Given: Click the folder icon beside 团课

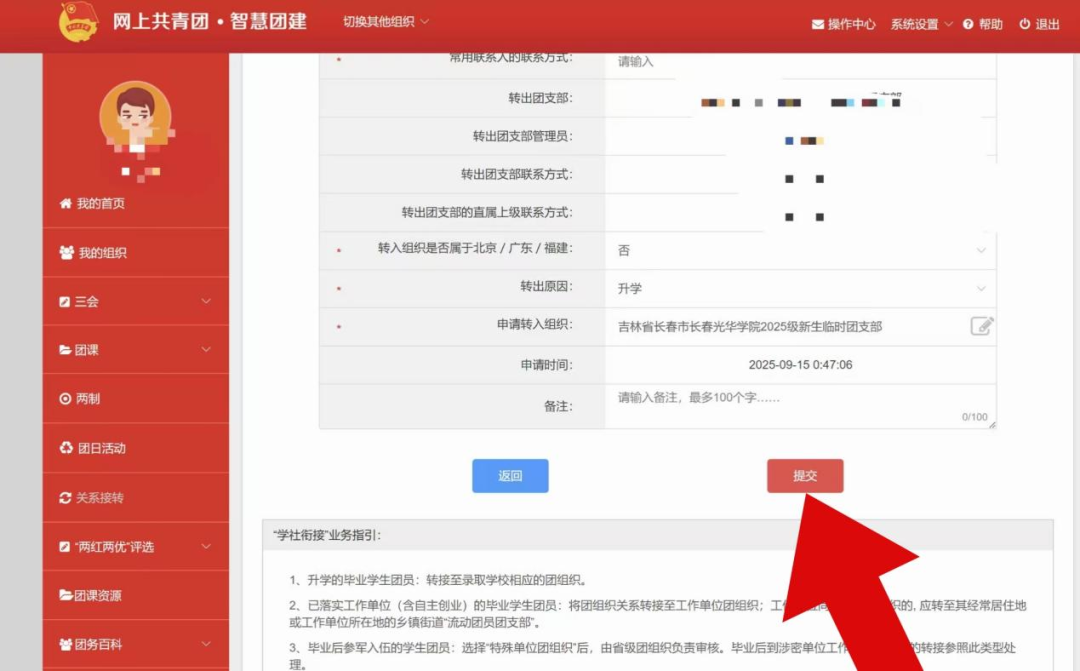Looking at the screenshot, I should coord(65,350).
